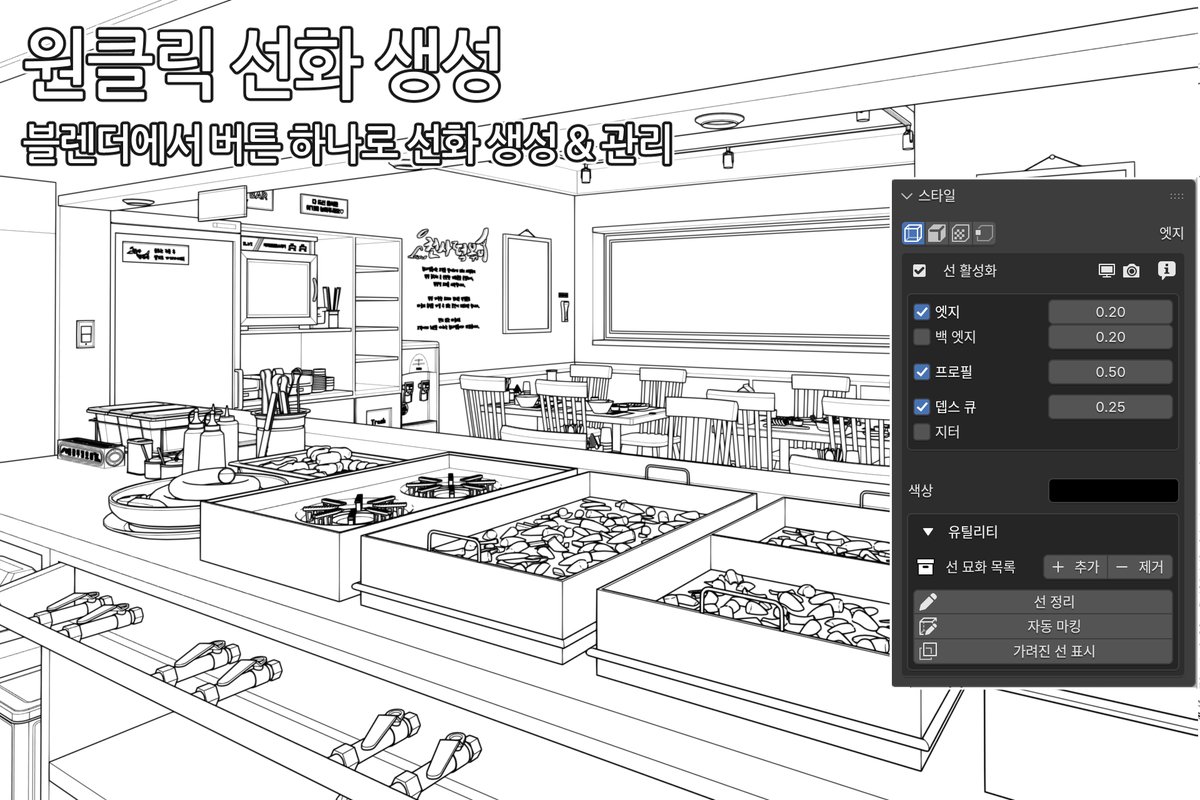Click the pencil icon on 선 정리
The image size is (1200, 800).
tap(930, 601)
